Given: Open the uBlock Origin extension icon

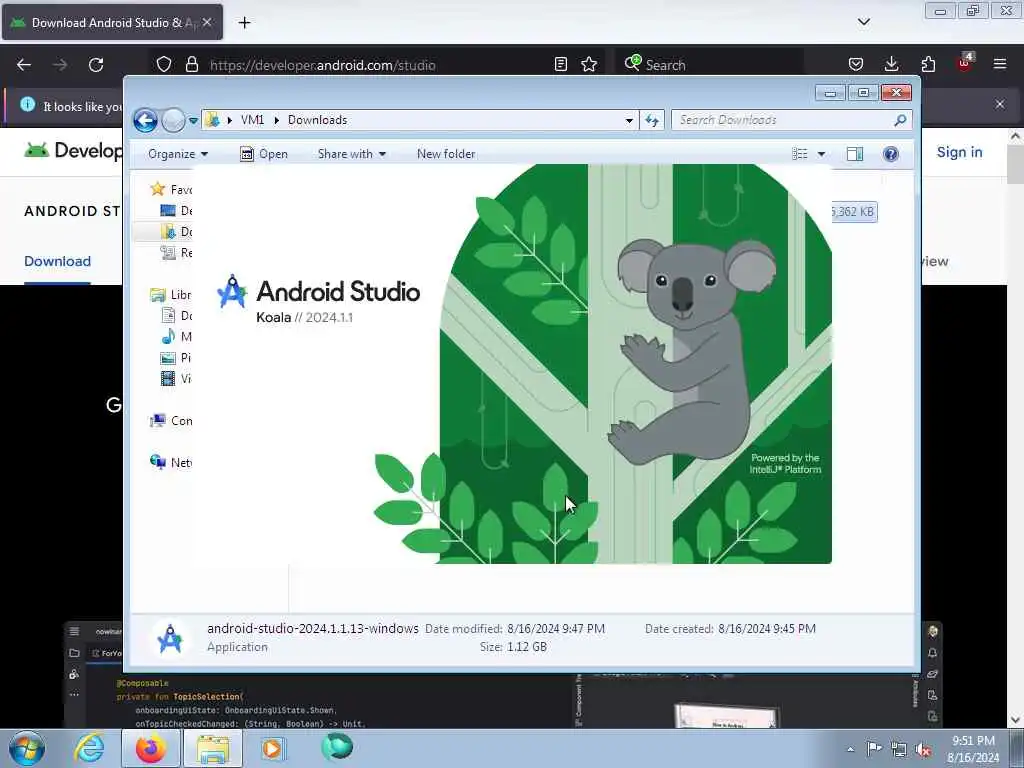Looking at the screenshot, I should [x=965, y=63].
